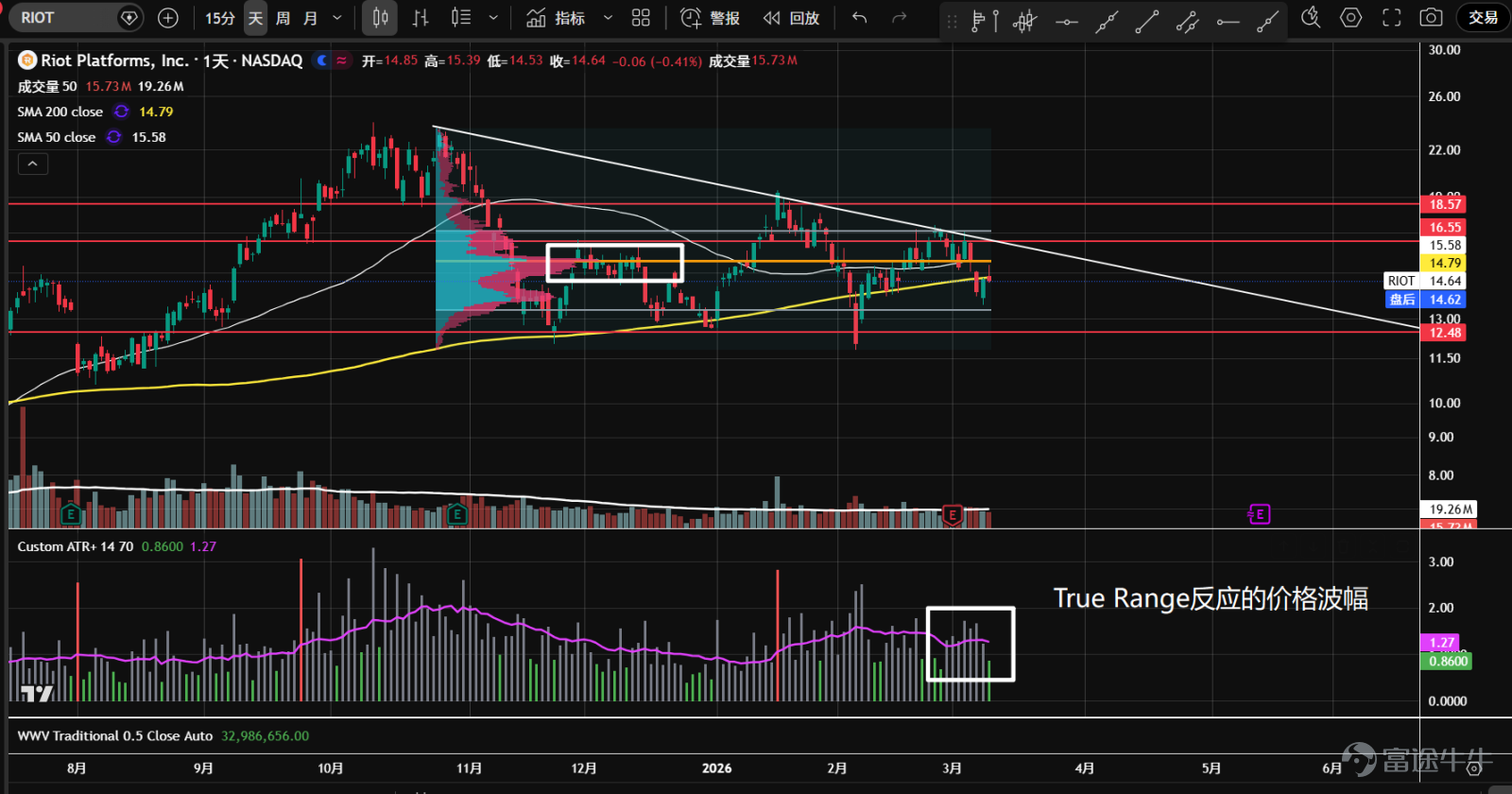This screenshot has width=1512, height=794.
Task: Click the 0.8600 green ATR value label
Action: 1448,662
